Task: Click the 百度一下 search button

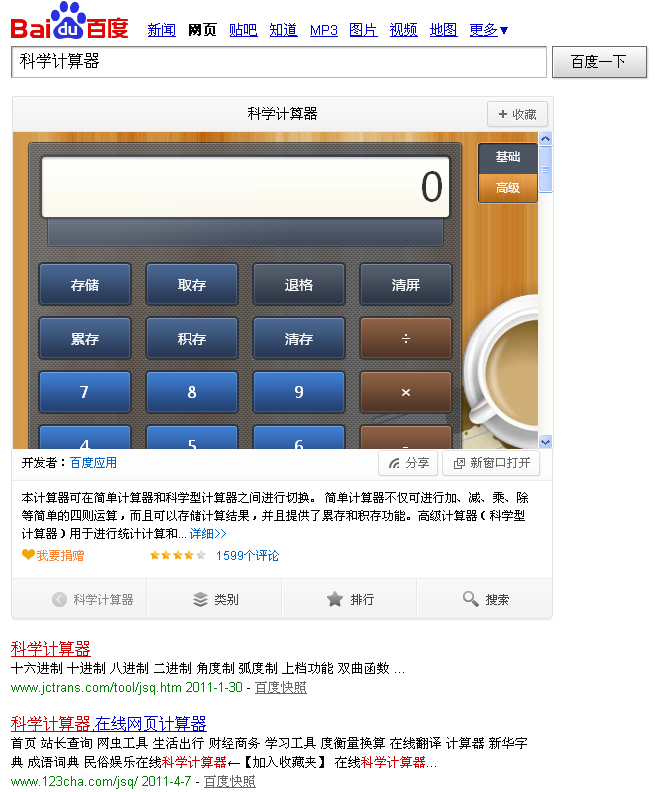Action: [x=599, y=62]
